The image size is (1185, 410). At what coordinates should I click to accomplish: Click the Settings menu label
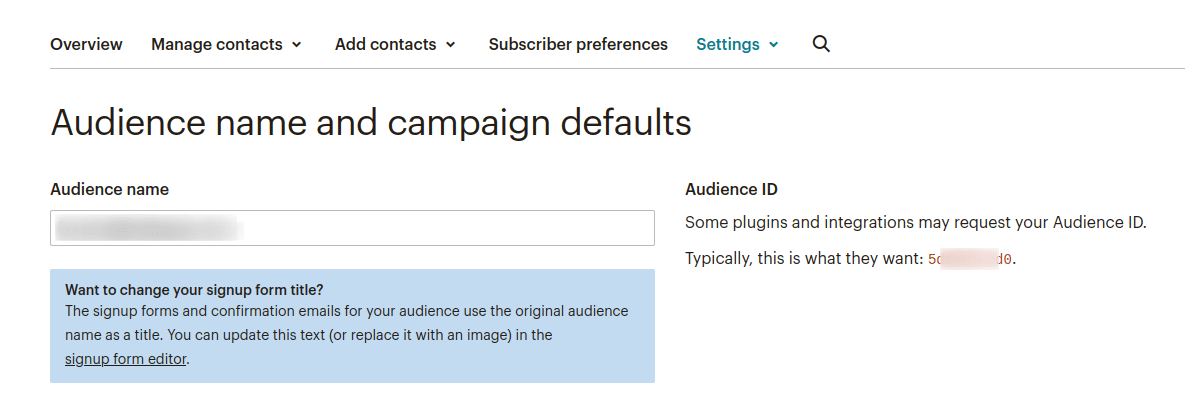[x=727, y=44]
